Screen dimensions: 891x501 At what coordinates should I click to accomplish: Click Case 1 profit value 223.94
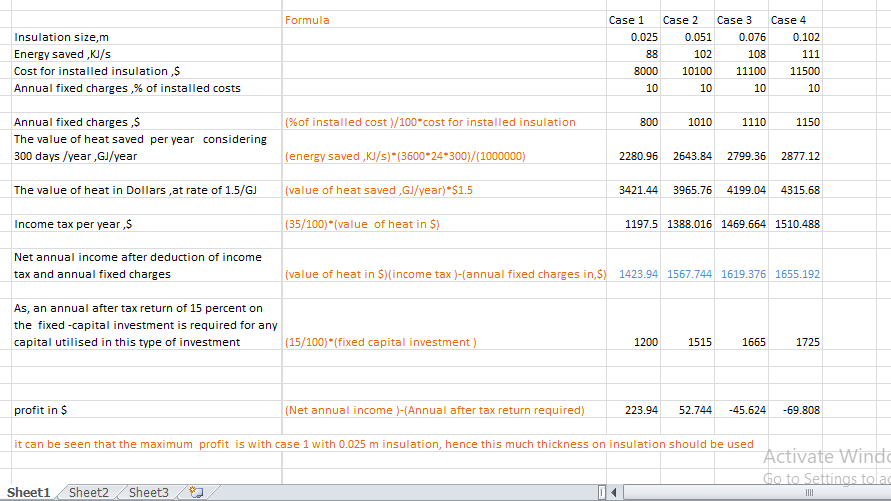[639, 410]
